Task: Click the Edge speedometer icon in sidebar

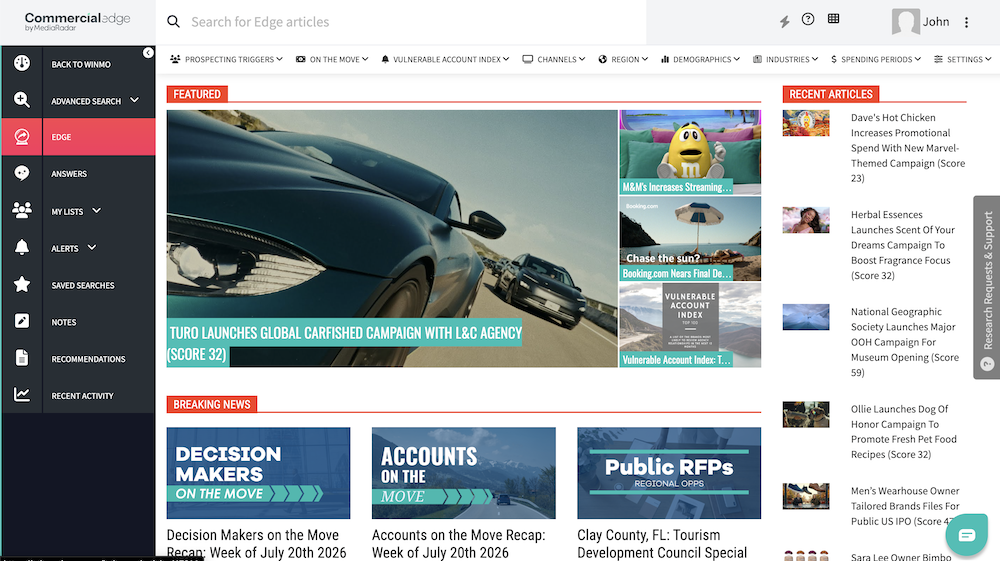Action: (22, 136)
